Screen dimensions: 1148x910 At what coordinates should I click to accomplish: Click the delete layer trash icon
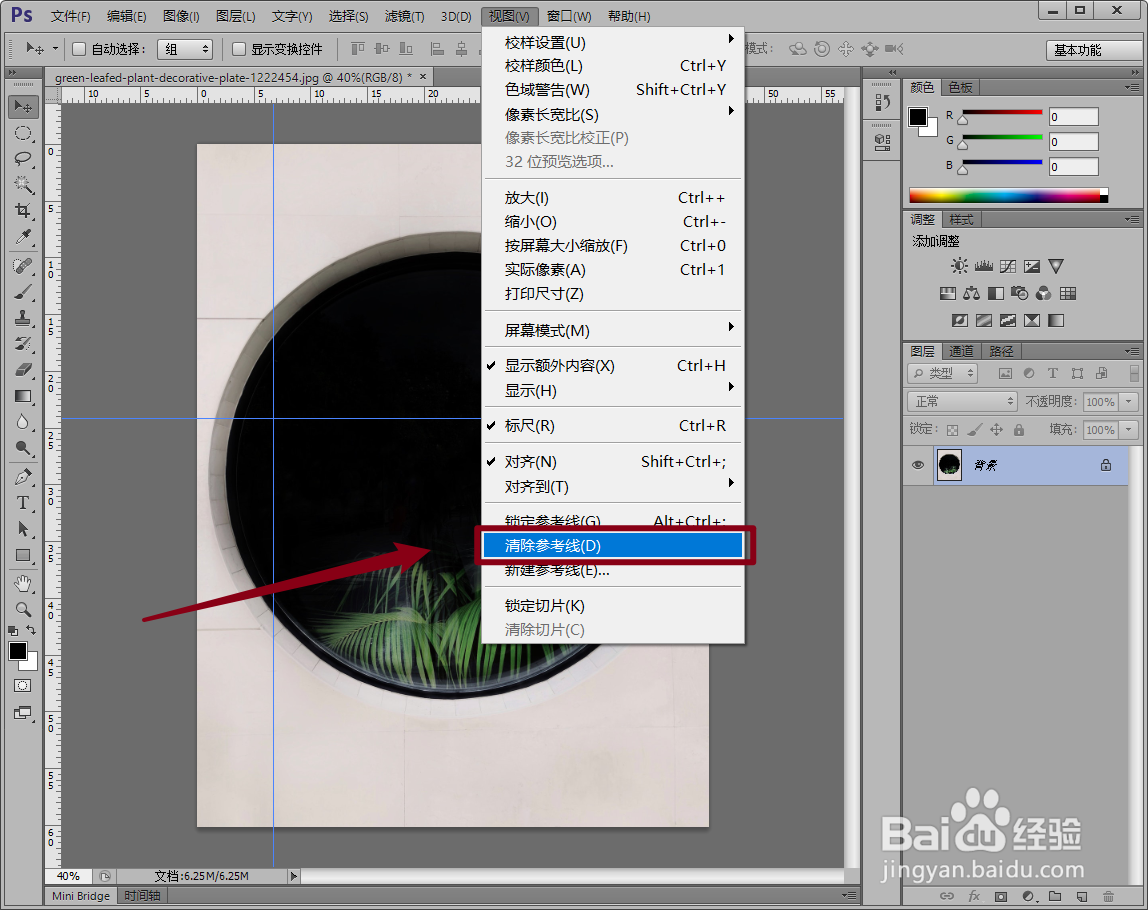click(1108, 896)
